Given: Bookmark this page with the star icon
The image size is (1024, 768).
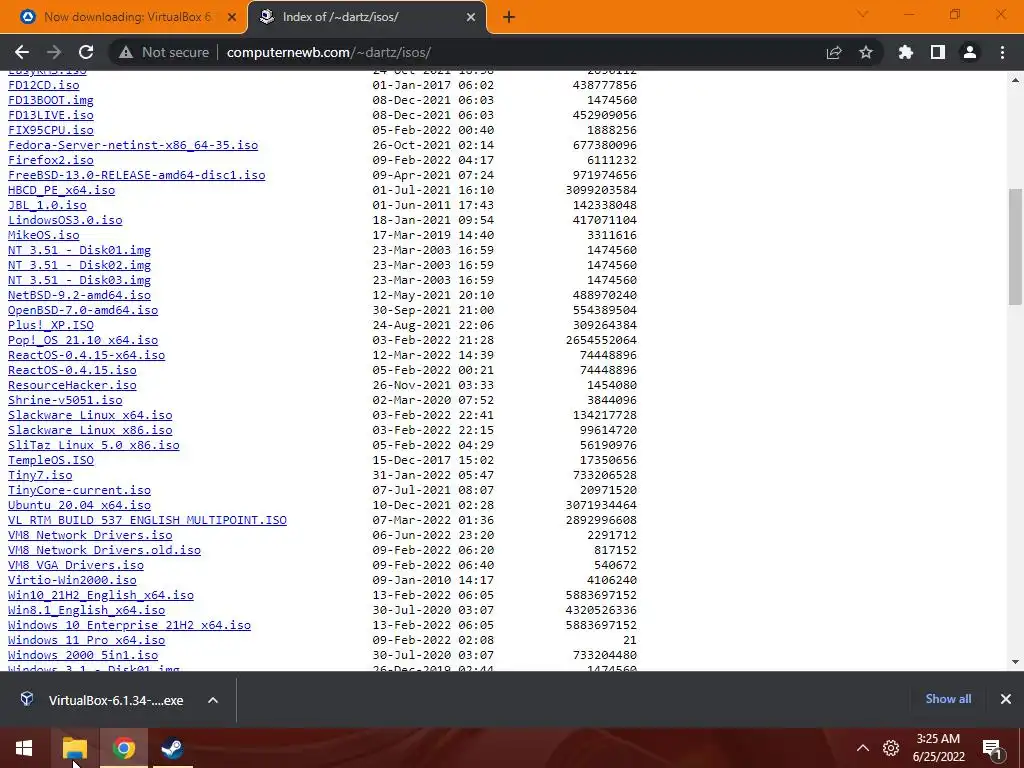Looking at the screenshot, I should pyautogui.click(x=866, y=52).
